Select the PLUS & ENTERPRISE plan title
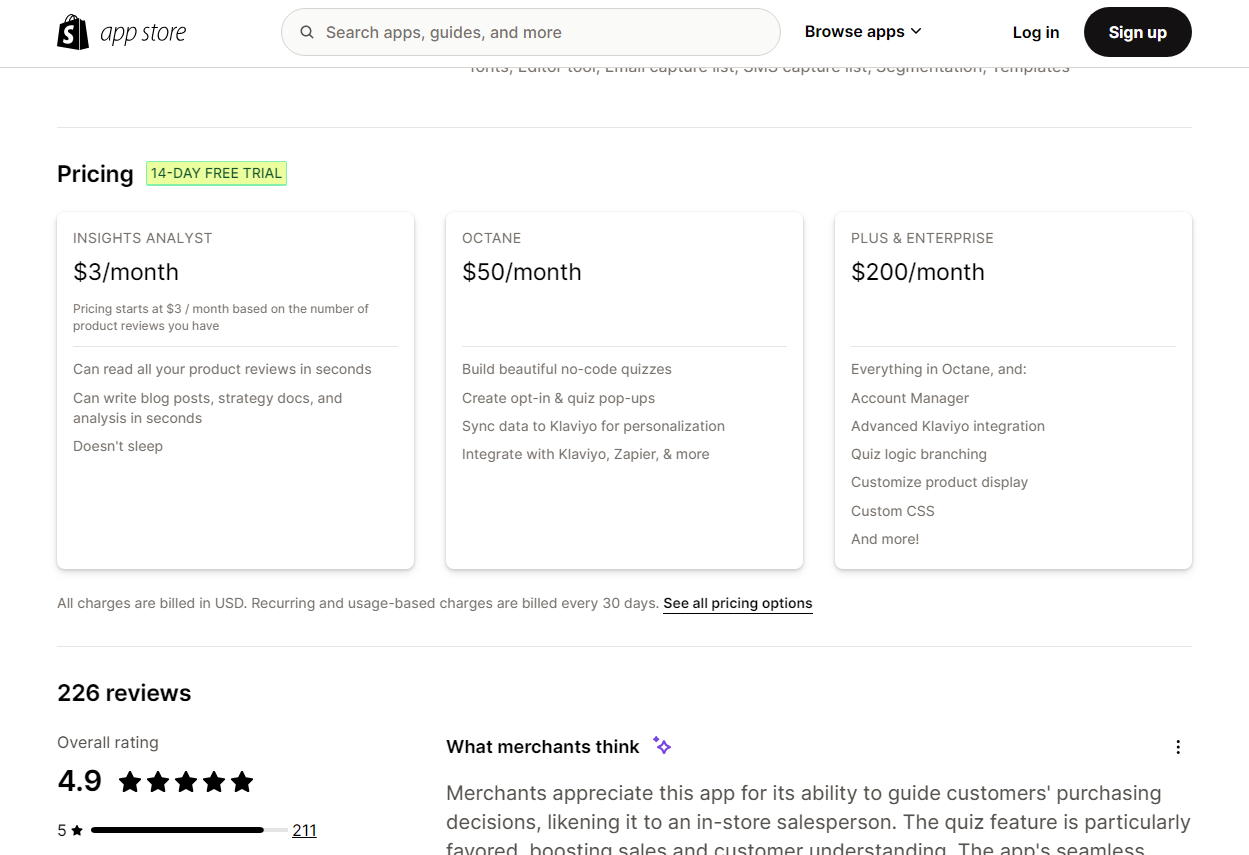1249x855 pixels. coord(922,238)
